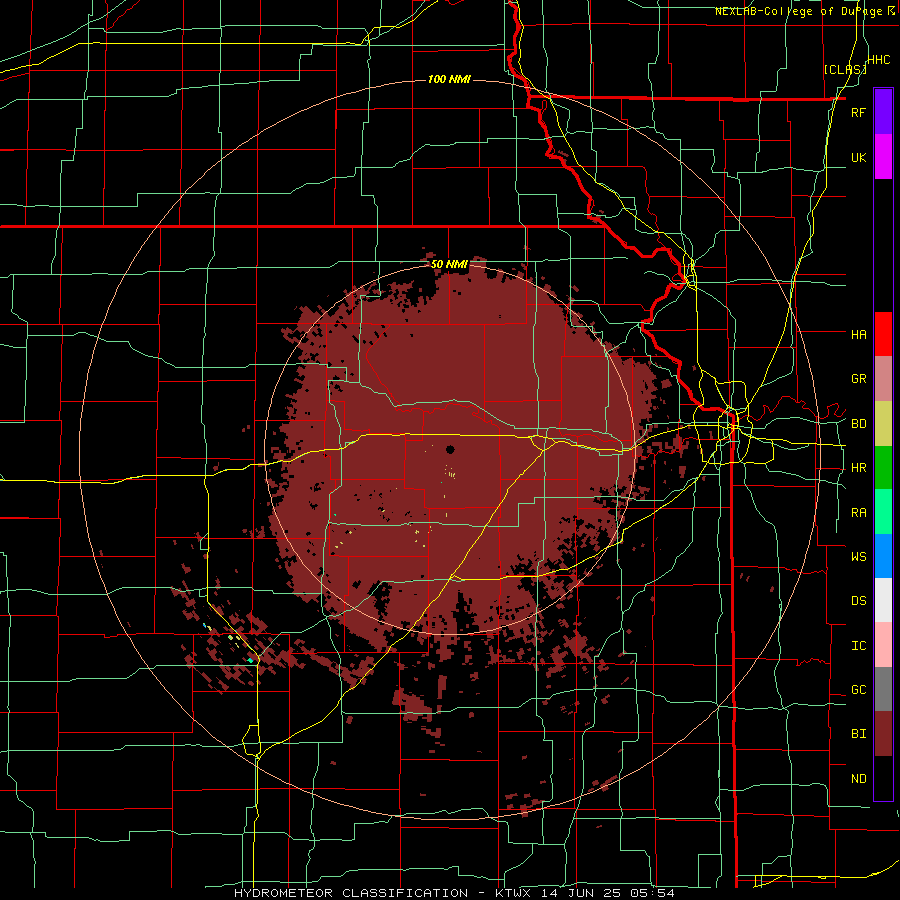Click the 50 NMI range ring label
The height and width of the screenshot is (900, 900).
449,264
